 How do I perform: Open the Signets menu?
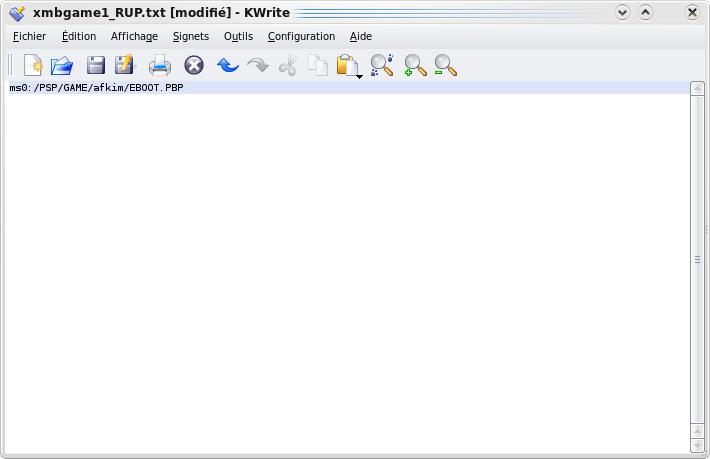click(x=191, y=36)
